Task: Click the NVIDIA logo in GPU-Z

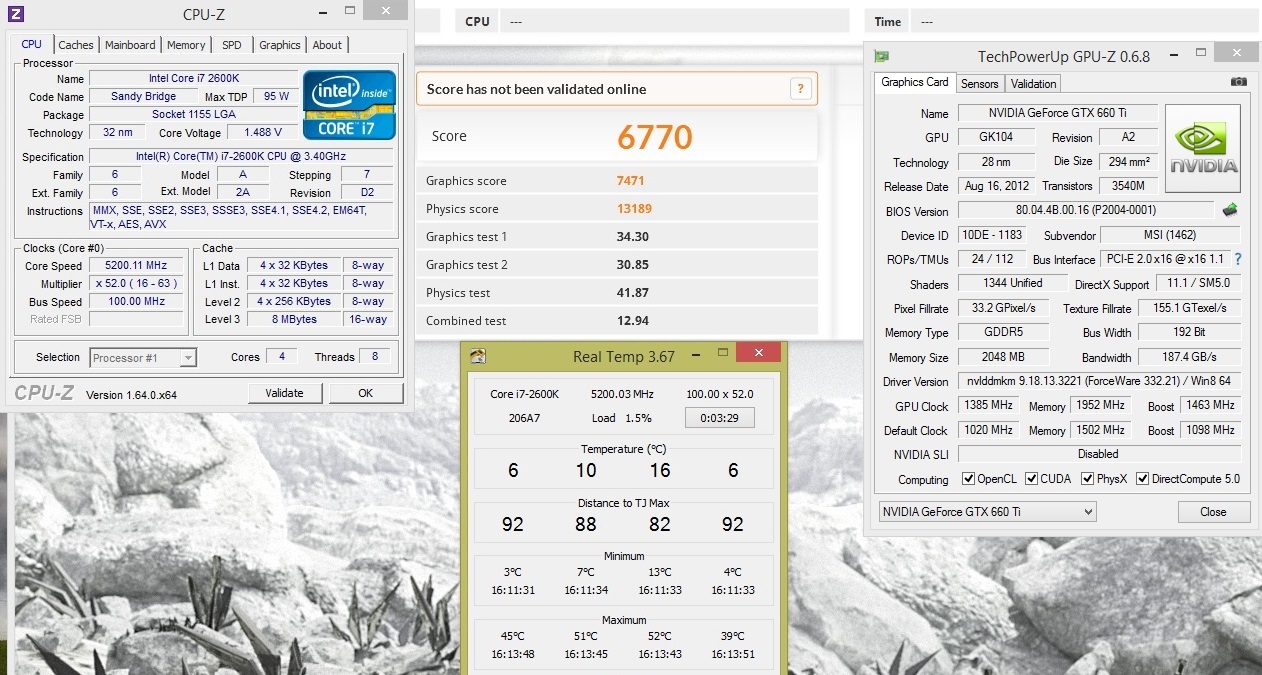Action: pos(1203,148)
